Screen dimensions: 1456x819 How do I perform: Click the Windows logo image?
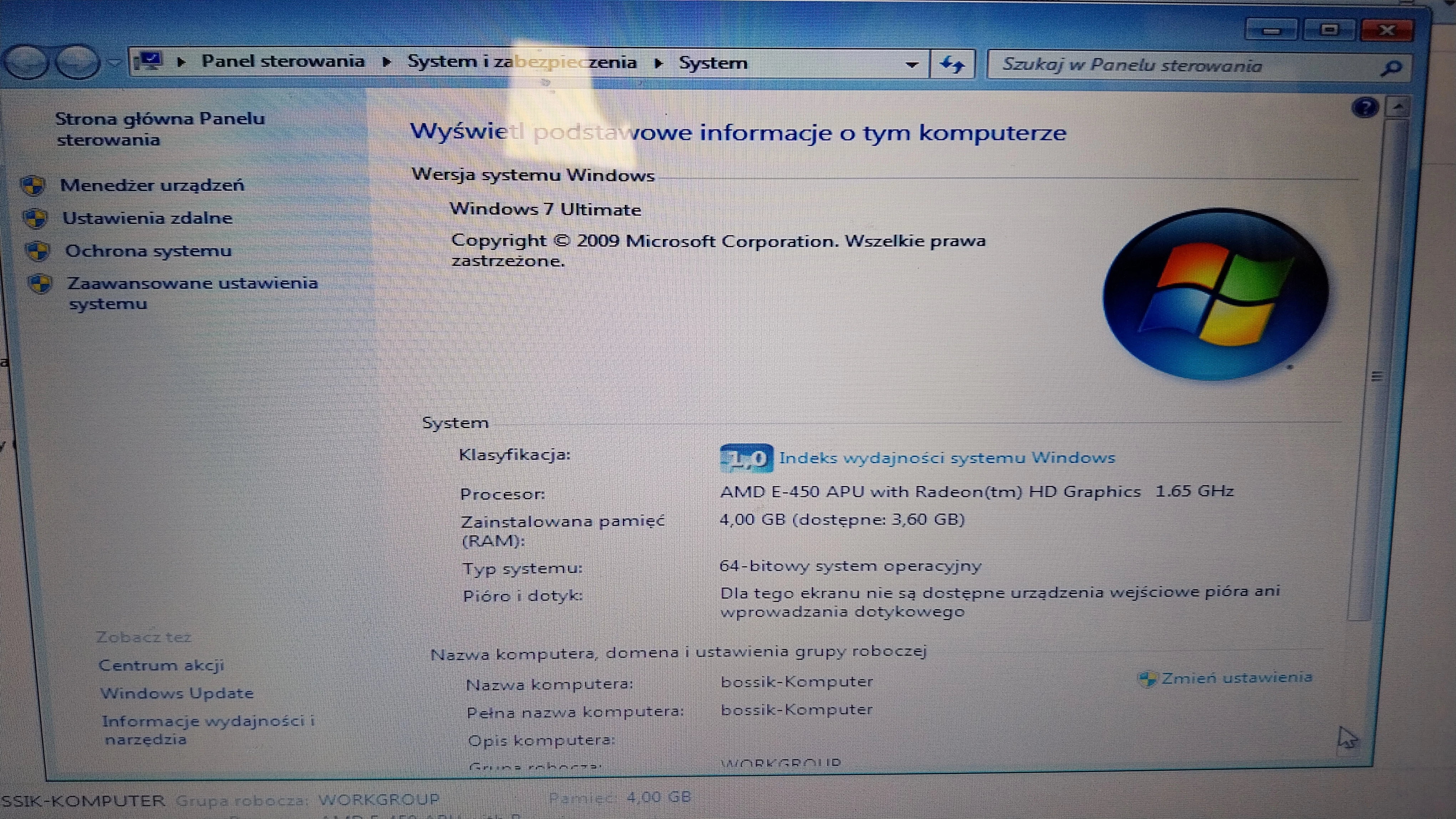click(x=1215, y=294)
